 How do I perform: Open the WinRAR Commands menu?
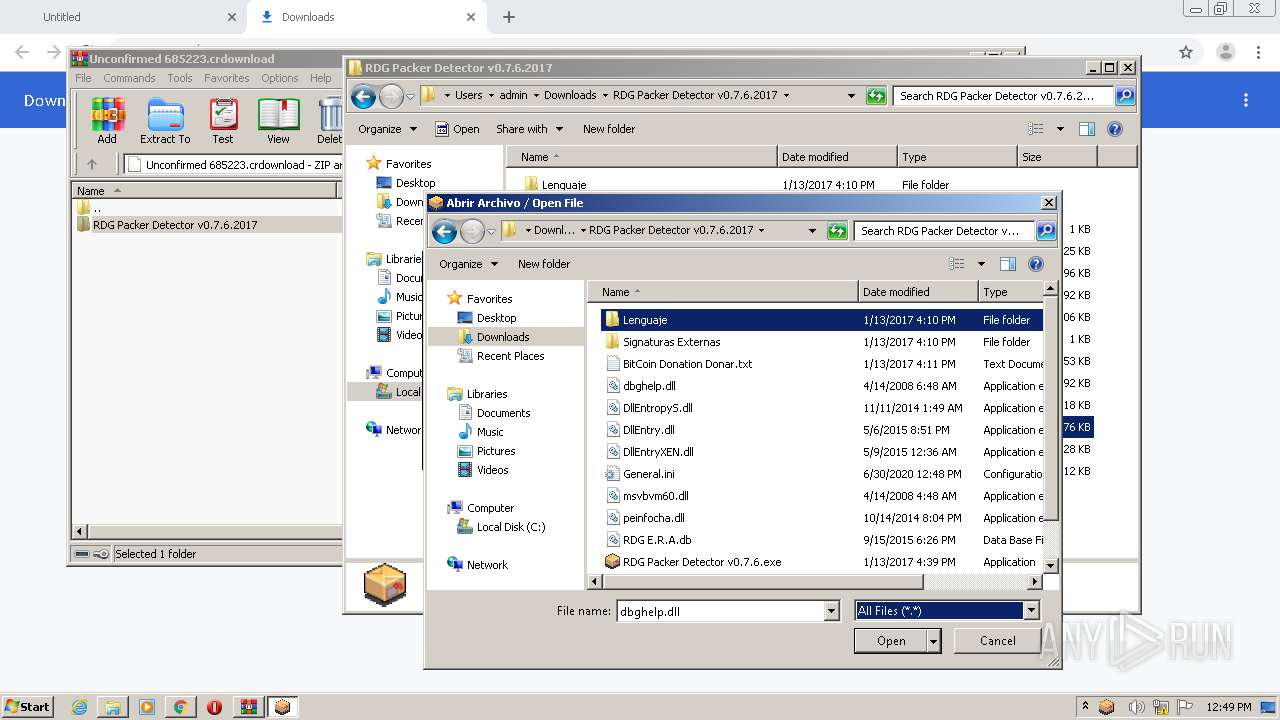click(129, 78)
